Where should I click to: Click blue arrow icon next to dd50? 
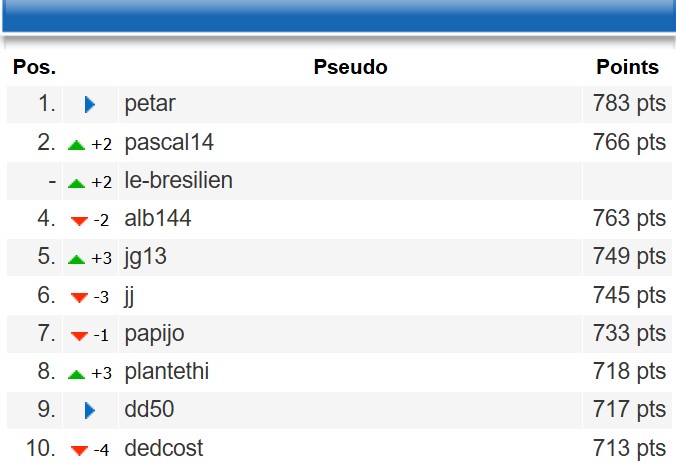coord(89,410)
